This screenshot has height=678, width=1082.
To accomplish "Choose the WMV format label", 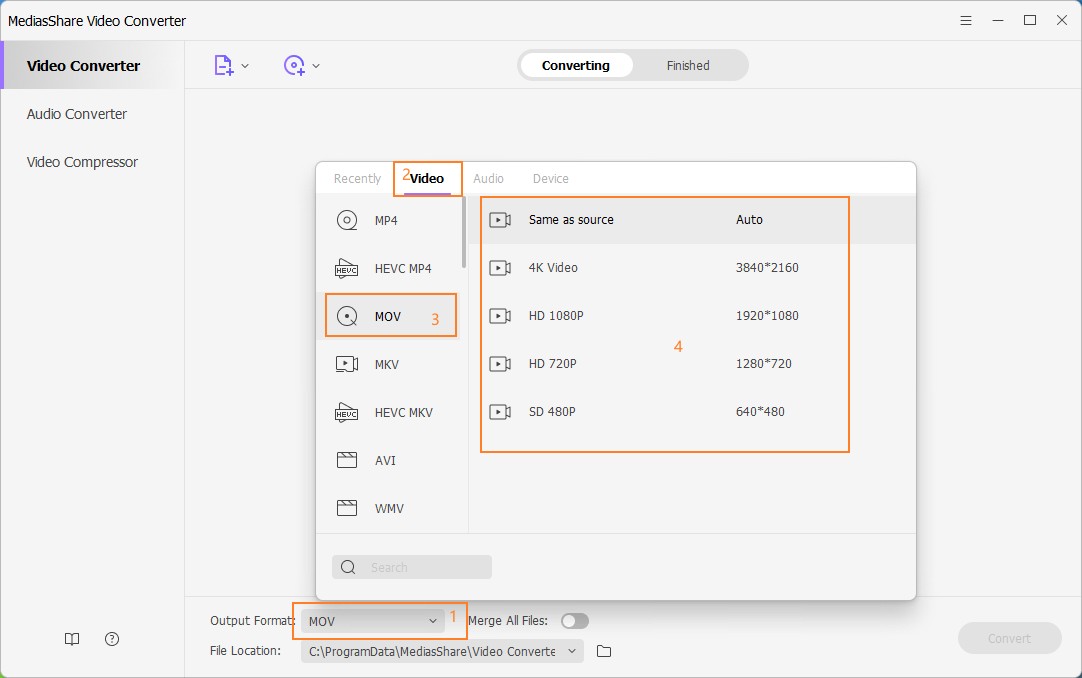I will [389, 509].
